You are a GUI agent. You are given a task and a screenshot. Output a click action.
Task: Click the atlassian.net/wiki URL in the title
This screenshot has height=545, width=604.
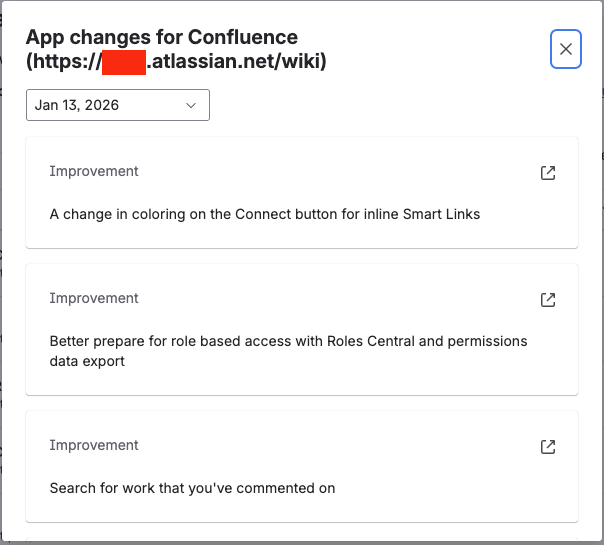(236, 62)
